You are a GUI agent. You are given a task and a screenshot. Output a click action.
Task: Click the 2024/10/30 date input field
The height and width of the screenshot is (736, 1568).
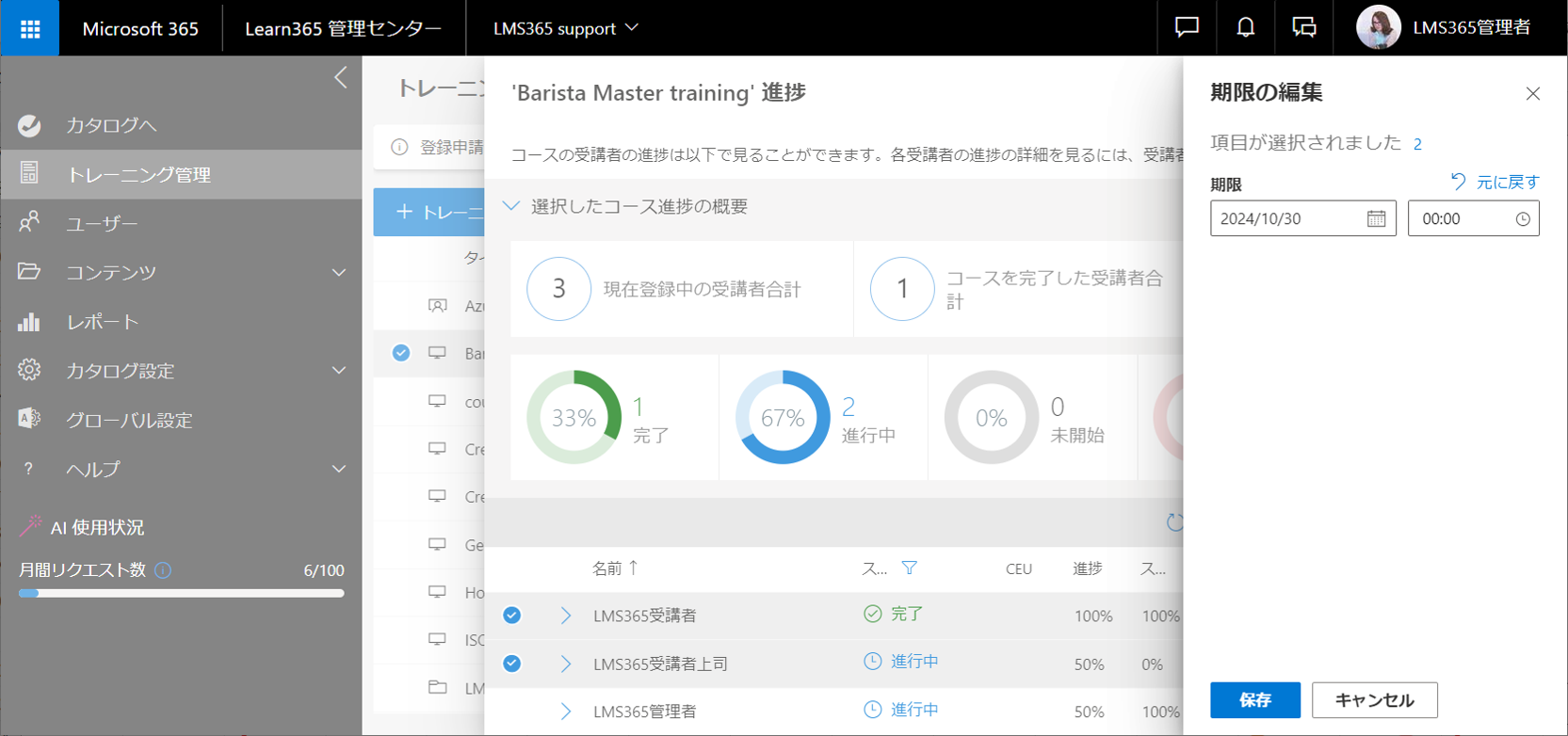(1302, 218)
